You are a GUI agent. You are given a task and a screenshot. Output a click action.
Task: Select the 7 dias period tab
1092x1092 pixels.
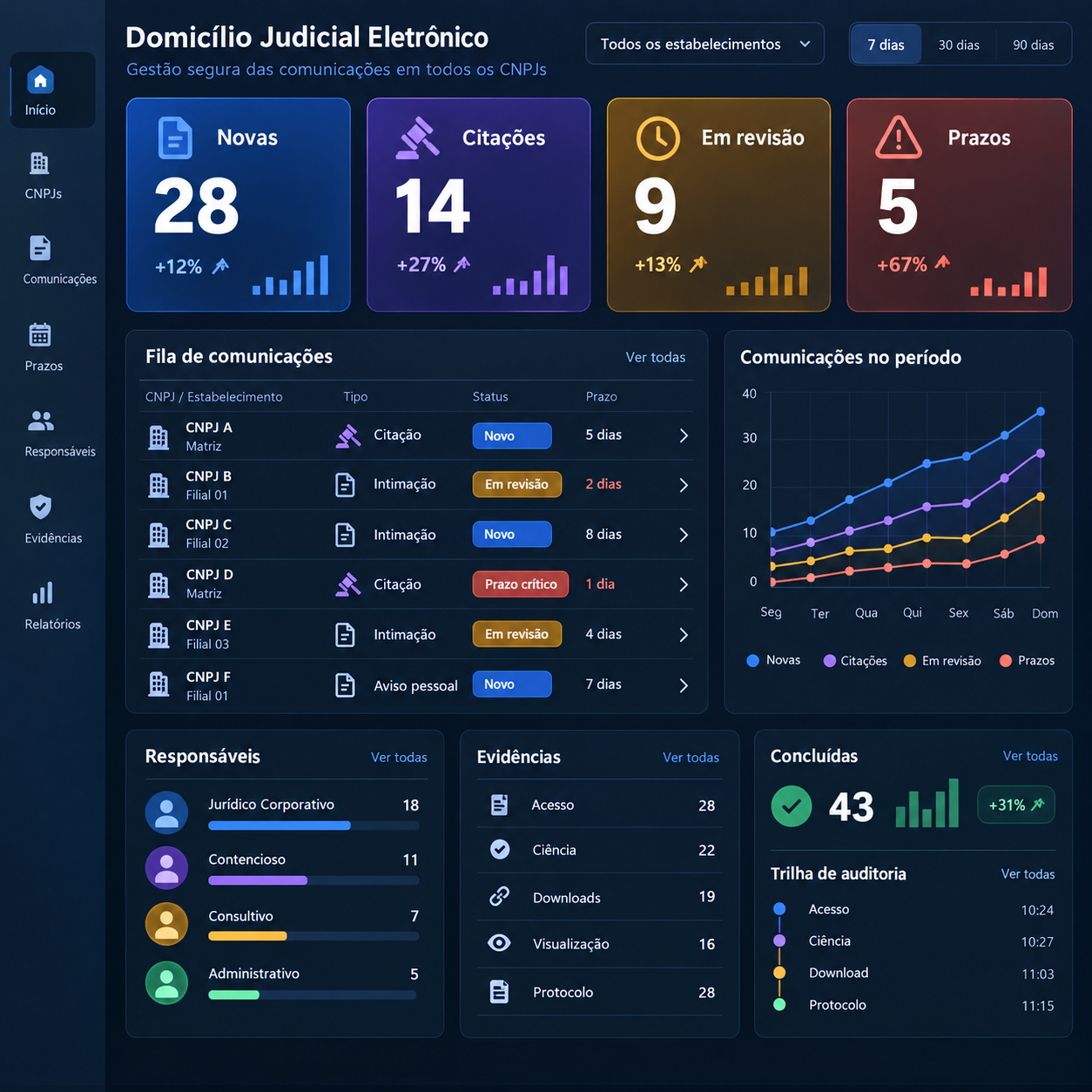pyautogui.click(x=886, y=44)
